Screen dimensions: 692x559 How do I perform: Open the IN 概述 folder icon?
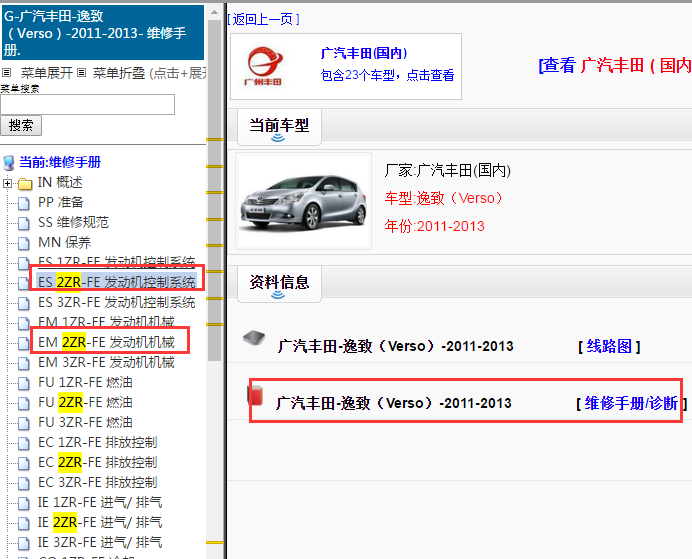(x=25, y=183)
